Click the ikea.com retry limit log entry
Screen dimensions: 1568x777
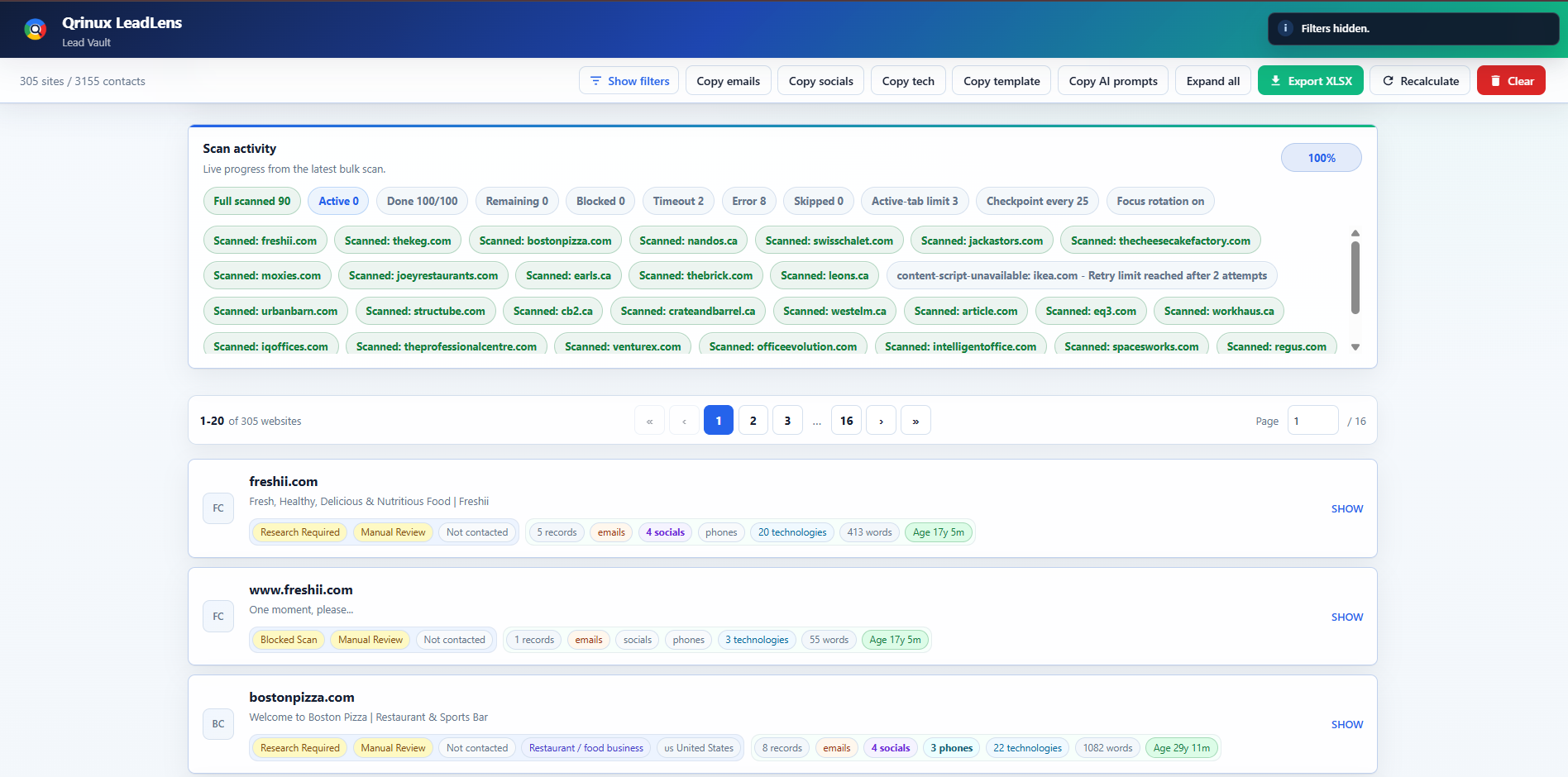coord(1082,275)
